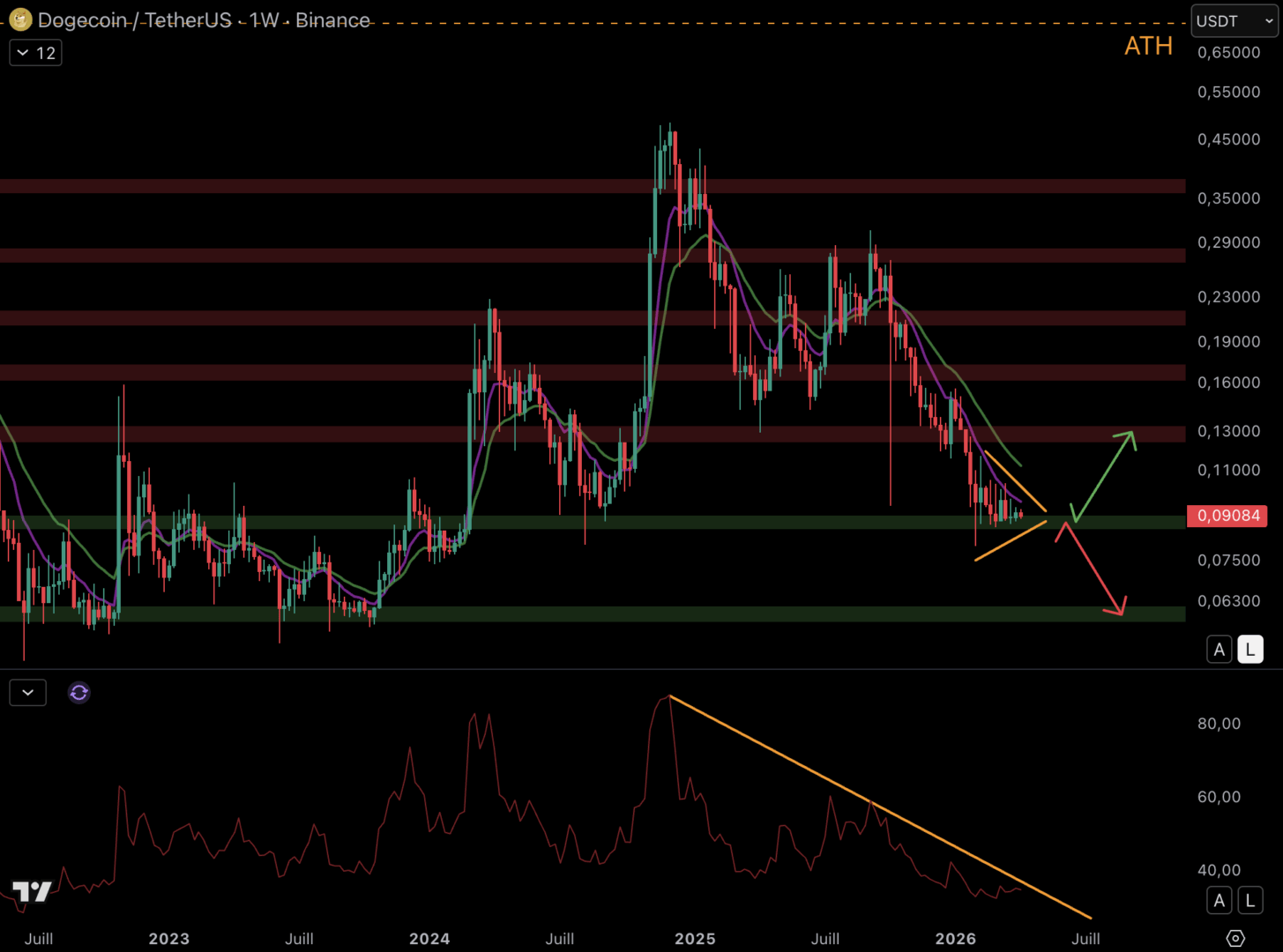Viewport: 1283px width, 952px height.
Task: Click the Dogecoin coin logo
Action: (x=20, y=19)
